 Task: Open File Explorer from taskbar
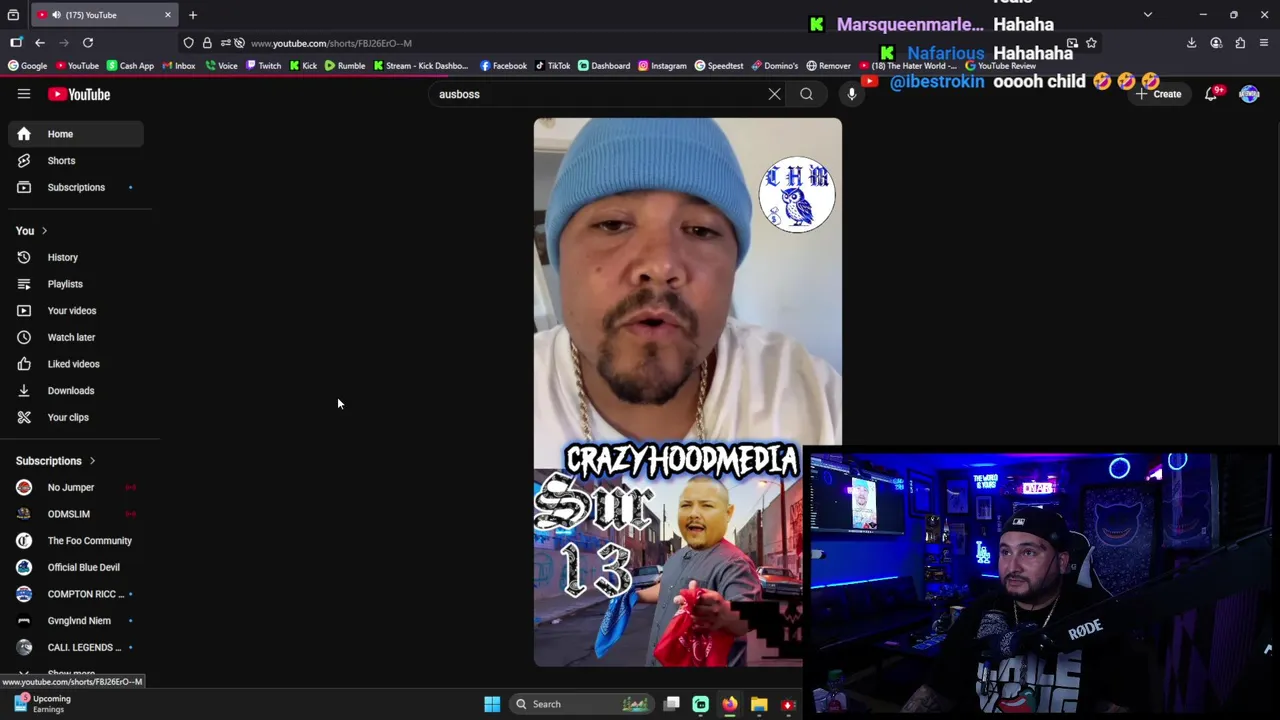point(759,704)
